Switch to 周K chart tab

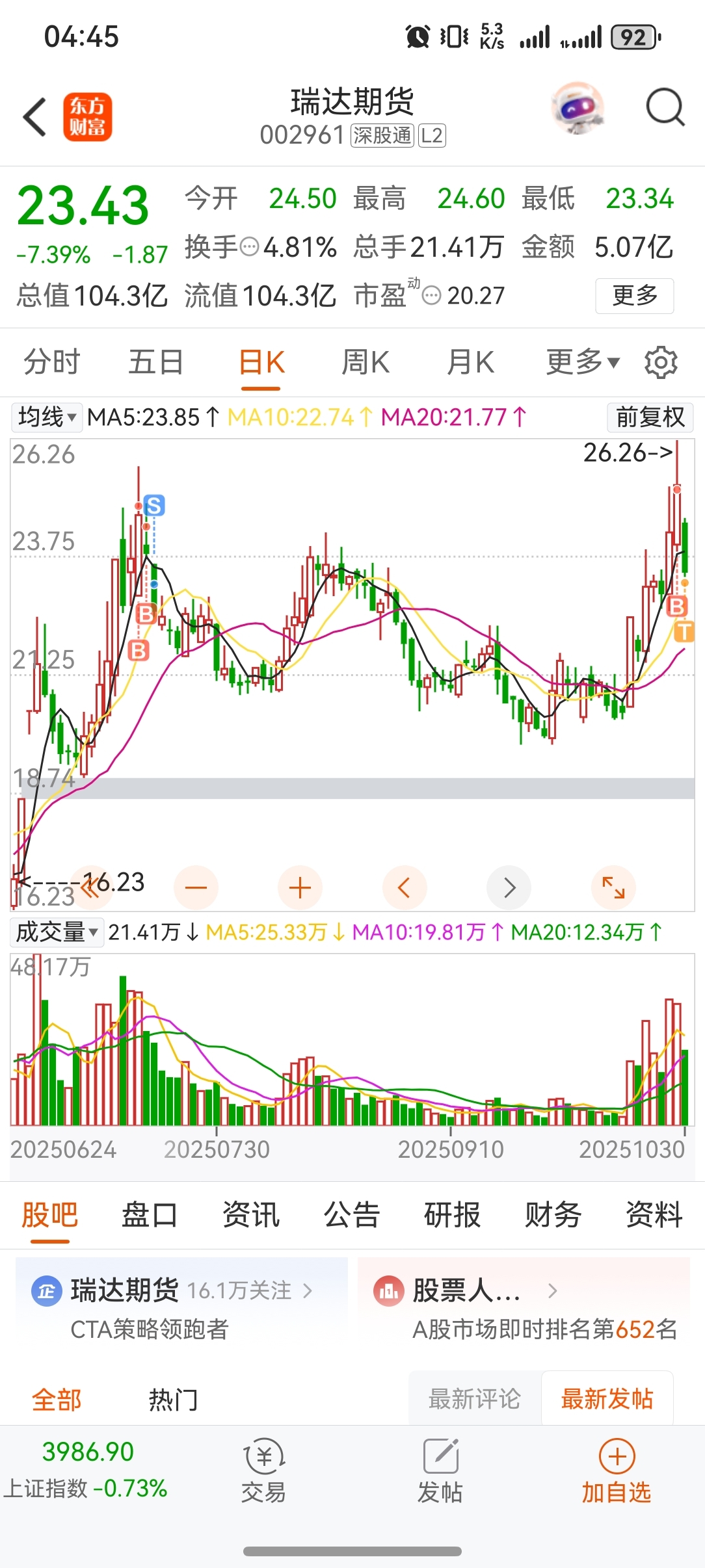[366, 362]
